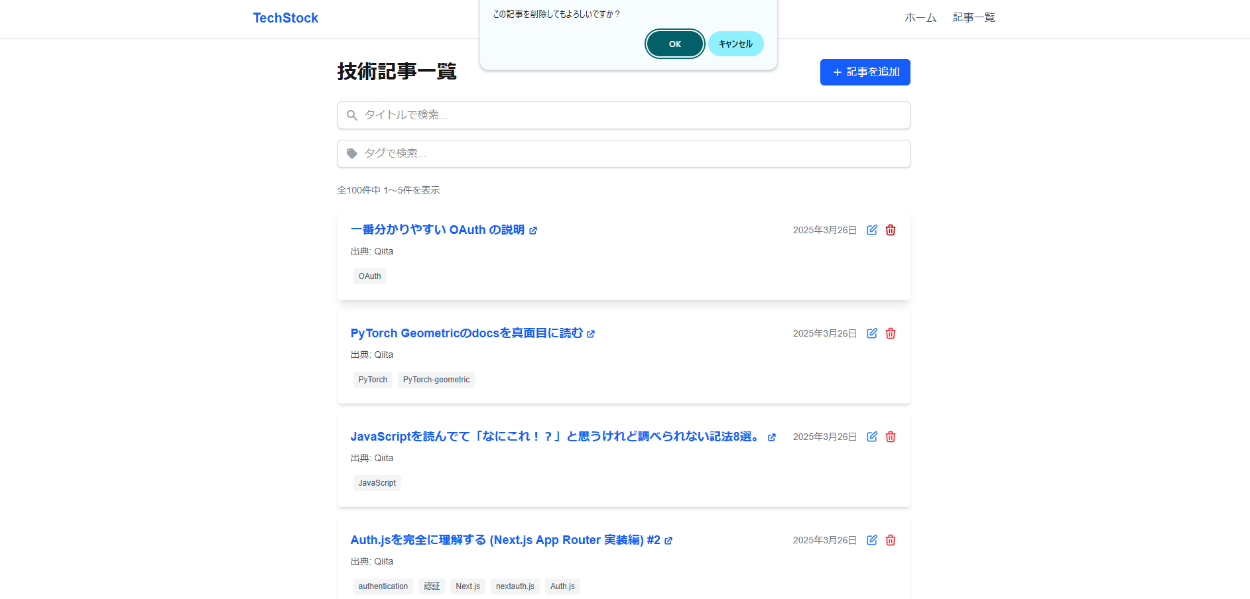
Task: Click the edit icon for the OAuth article
Action: tap(872, 230)
